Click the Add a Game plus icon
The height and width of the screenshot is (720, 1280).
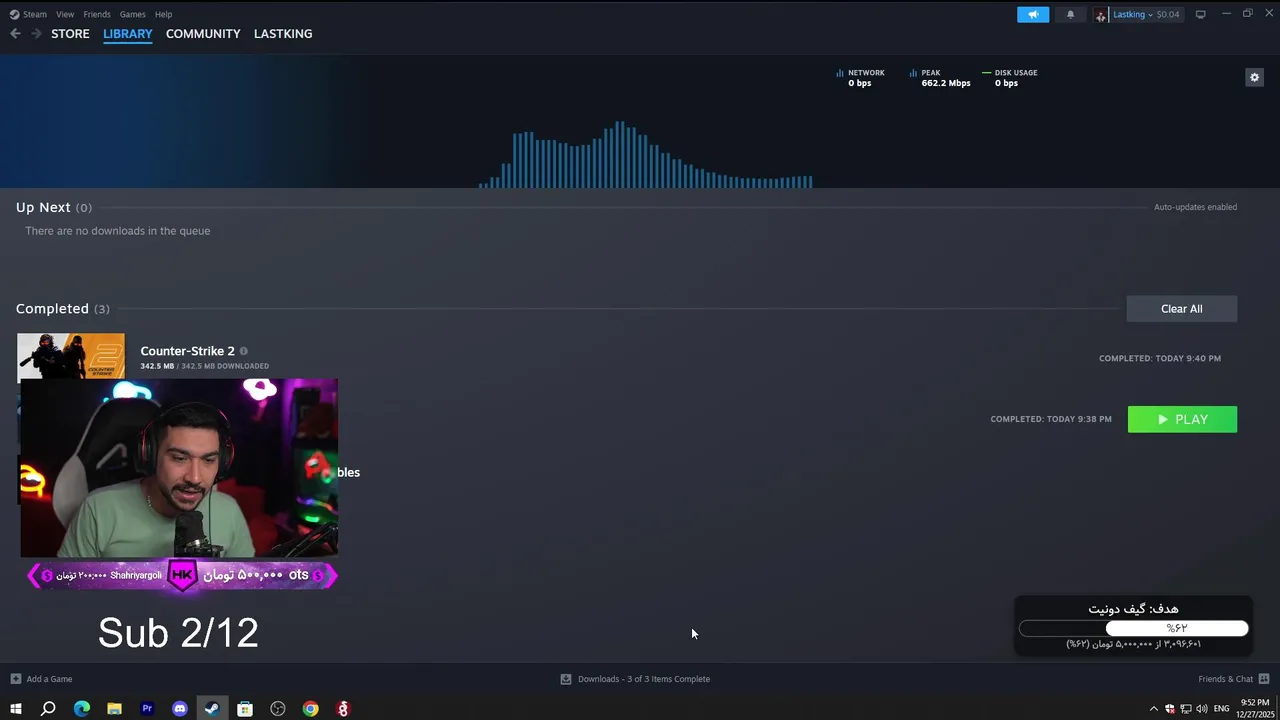pyautogui.click(x=15, y=679)
